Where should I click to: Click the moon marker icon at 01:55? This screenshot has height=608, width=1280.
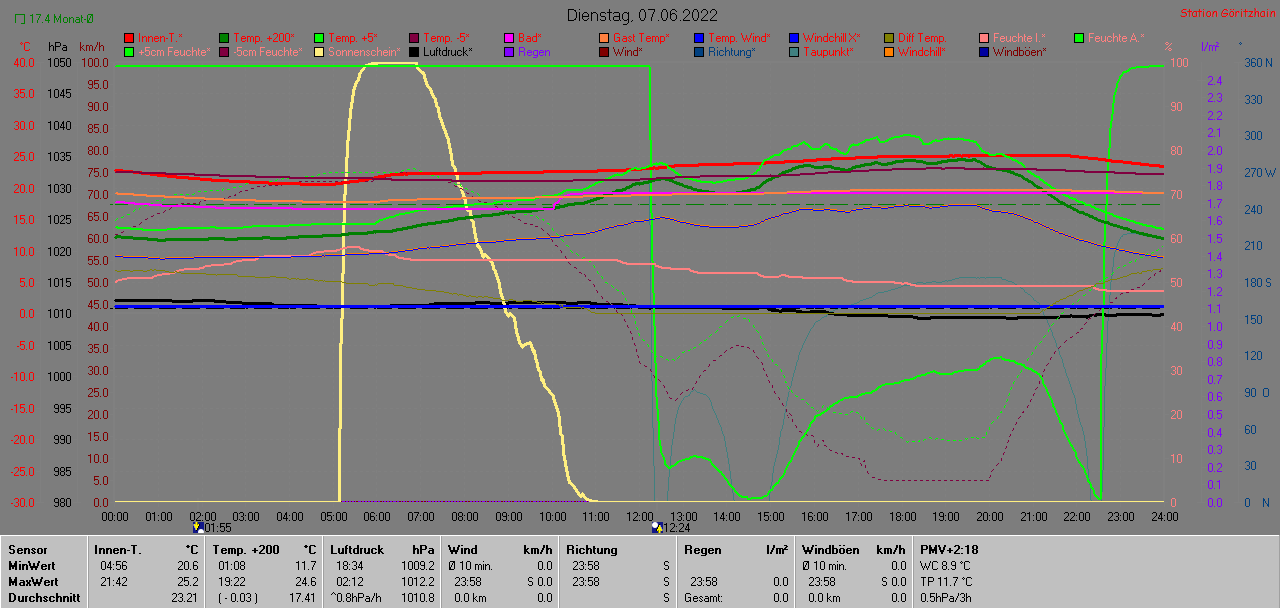point(197,527)
